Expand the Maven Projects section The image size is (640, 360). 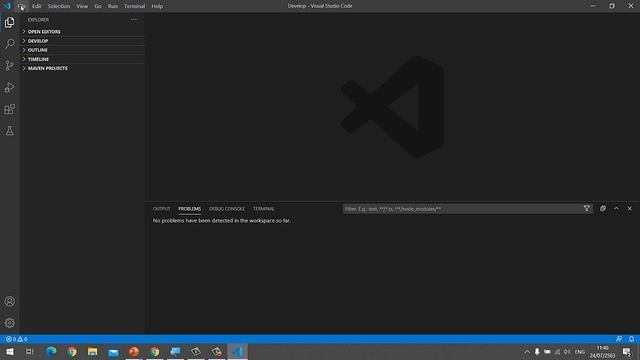[x=82, y=68]
